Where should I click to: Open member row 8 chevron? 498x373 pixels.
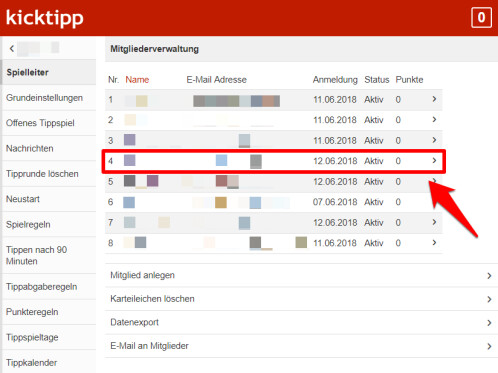434,243
